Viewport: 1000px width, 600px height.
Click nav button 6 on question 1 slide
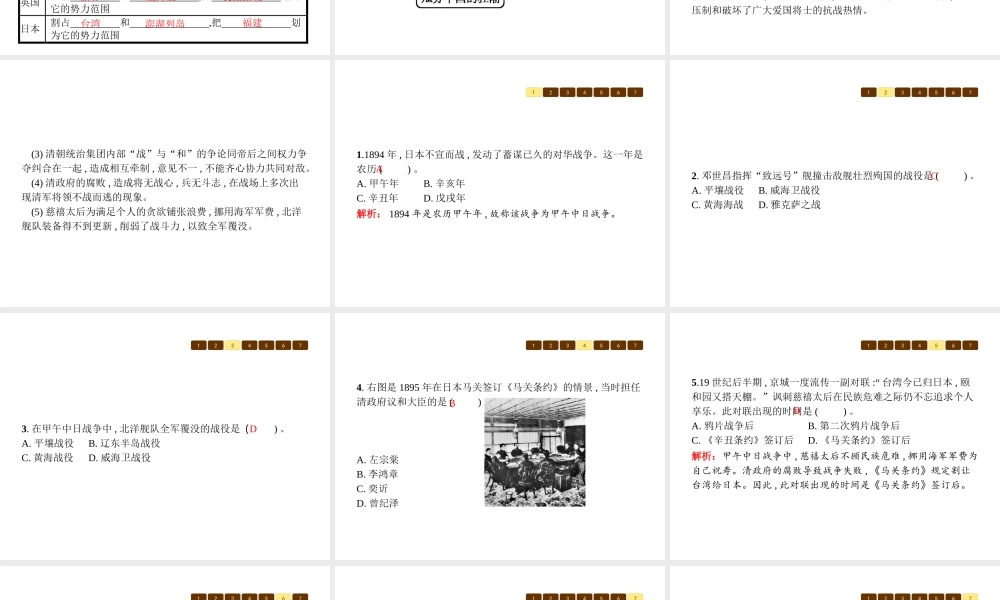coord(618,92)
